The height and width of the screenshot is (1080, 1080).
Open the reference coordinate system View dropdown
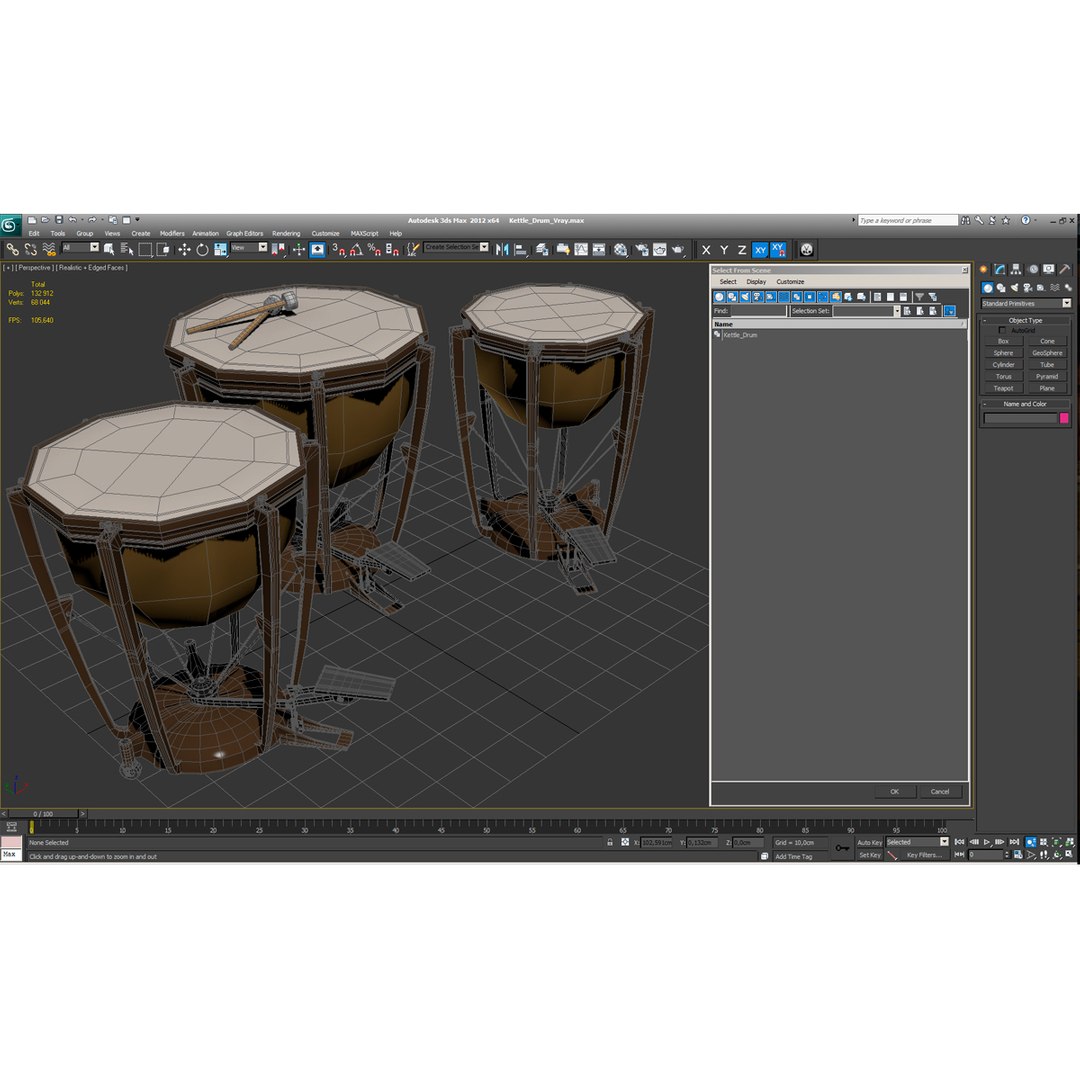click(249, 247)
